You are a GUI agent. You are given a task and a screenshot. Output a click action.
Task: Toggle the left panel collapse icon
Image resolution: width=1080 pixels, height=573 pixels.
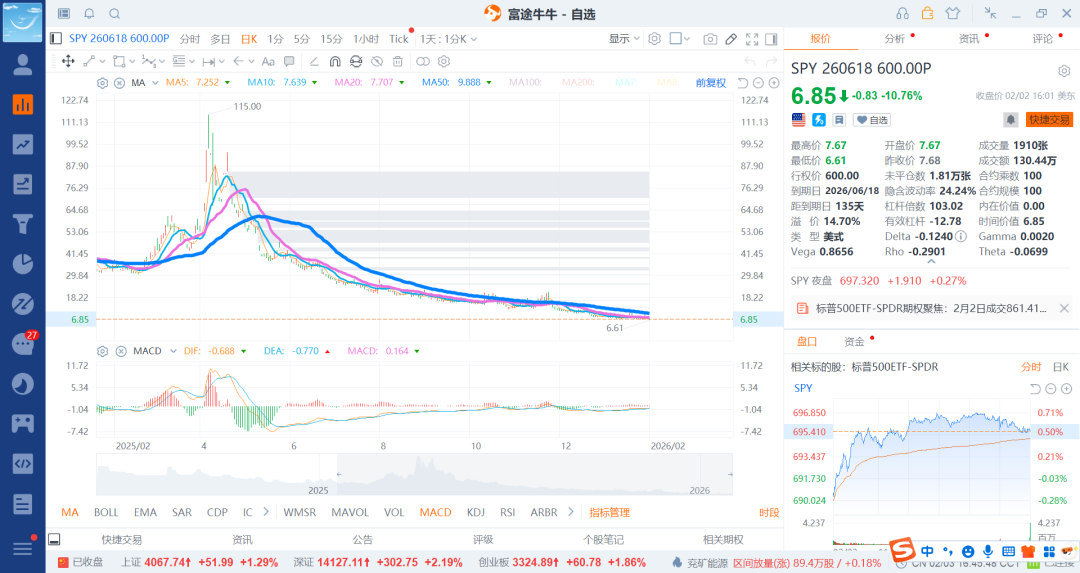click(56, 39)
